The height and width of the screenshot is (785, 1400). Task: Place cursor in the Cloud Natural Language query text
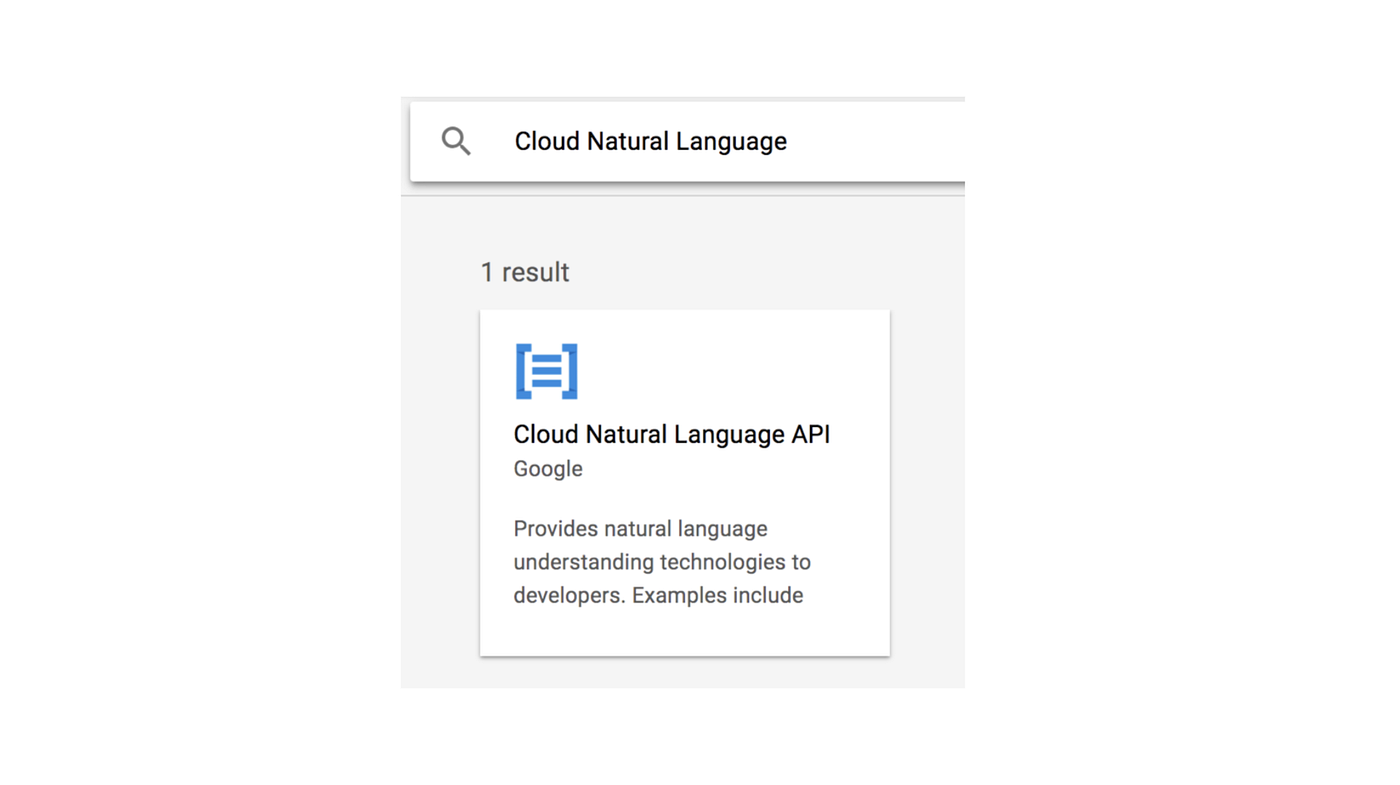tap(650, 140)
